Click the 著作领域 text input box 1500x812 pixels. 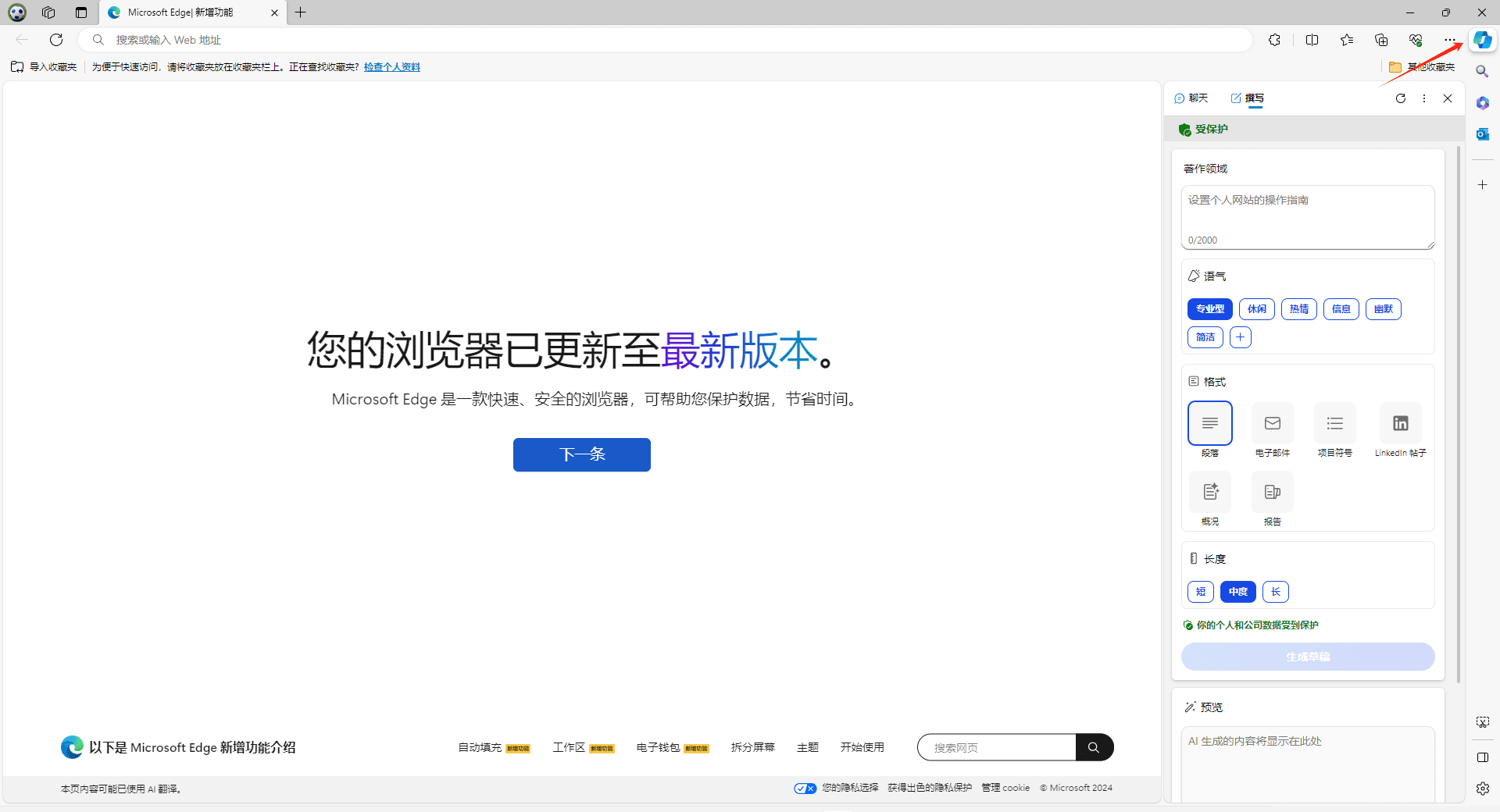(1308, 218)
